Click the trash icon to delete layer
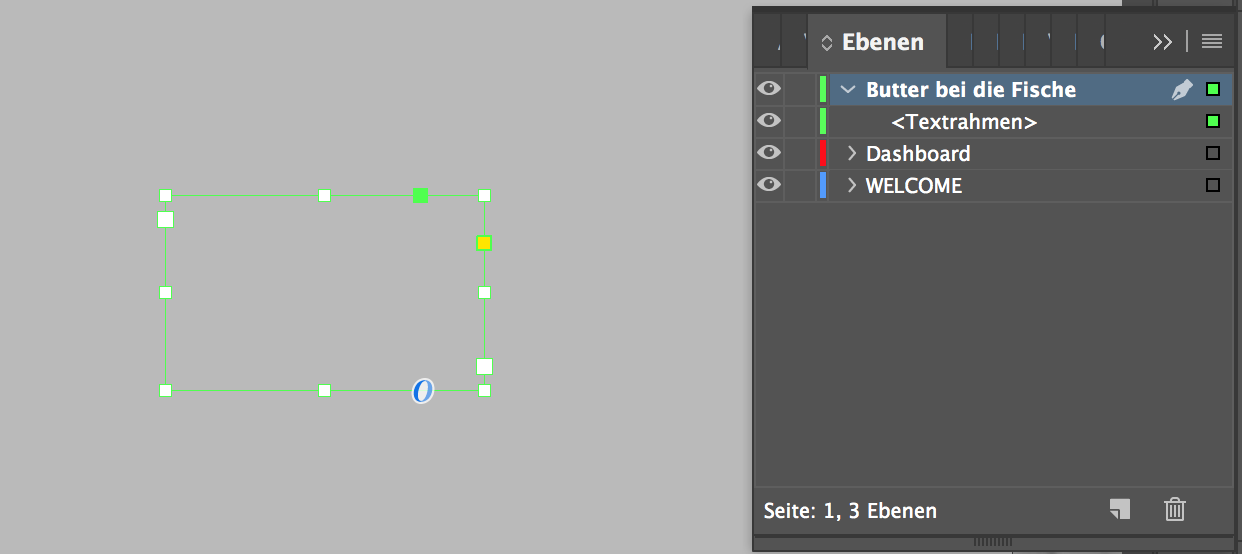Viewport: 1242px width, 554px height. click(1175, 510)
